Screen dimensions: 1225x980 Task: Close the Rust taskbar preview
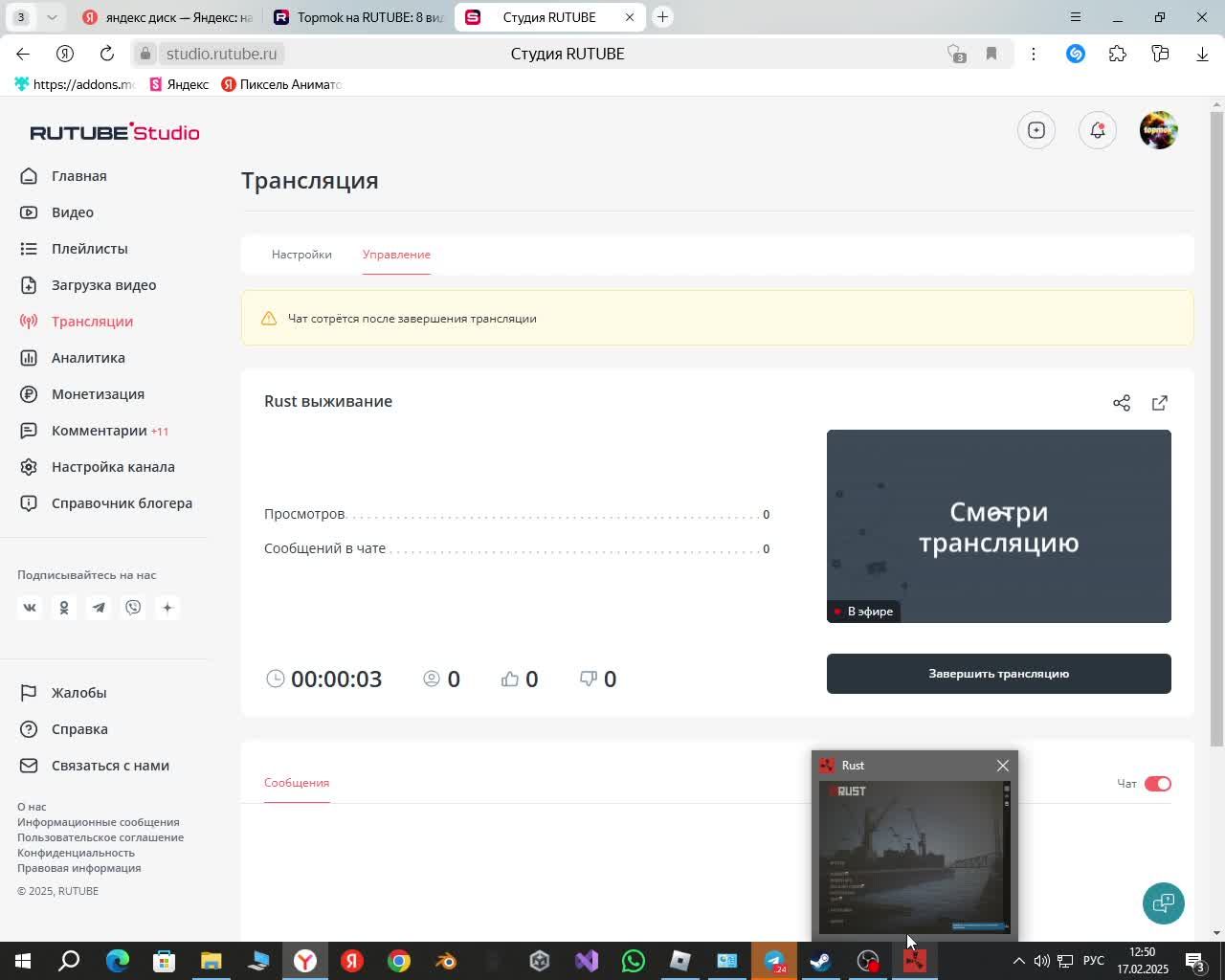coord(1002,766)
